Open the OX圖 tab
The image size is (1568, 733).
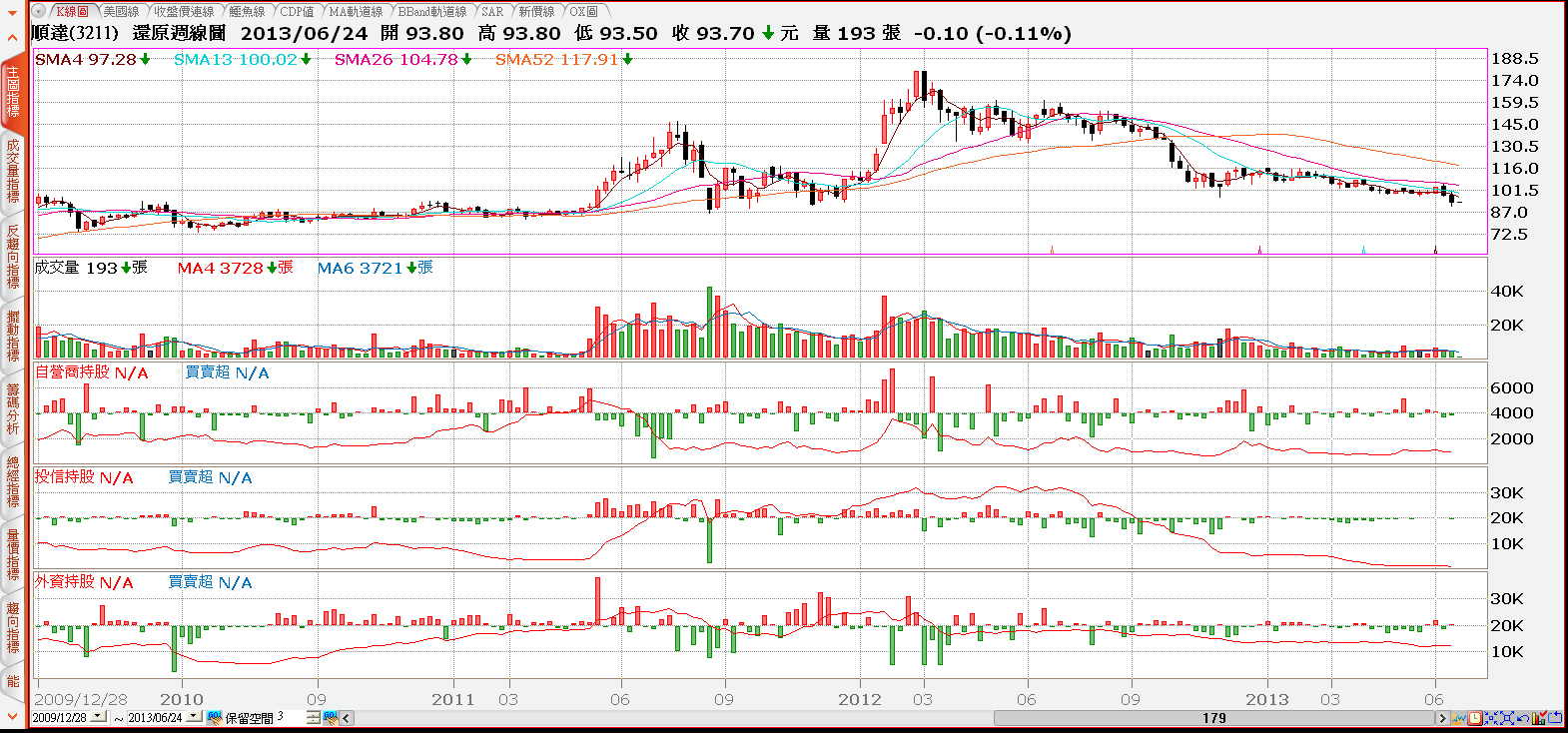[x=584, y=11]
